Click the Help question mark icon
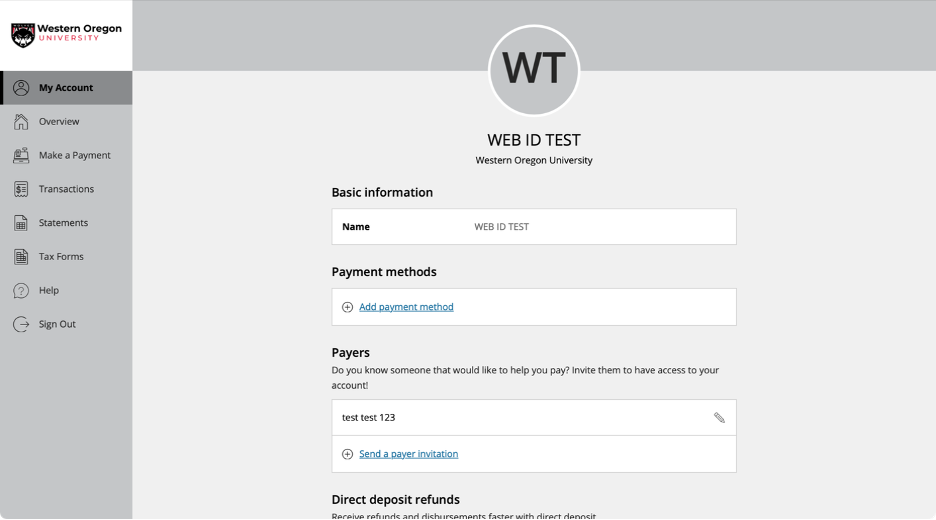The height and width of the screenshot is (520, 936). 20,291
